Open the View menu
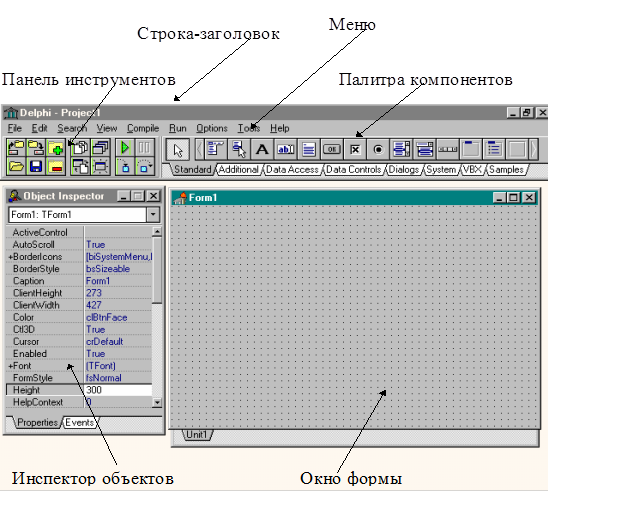 pyautogui.click(x=107, y=129)
